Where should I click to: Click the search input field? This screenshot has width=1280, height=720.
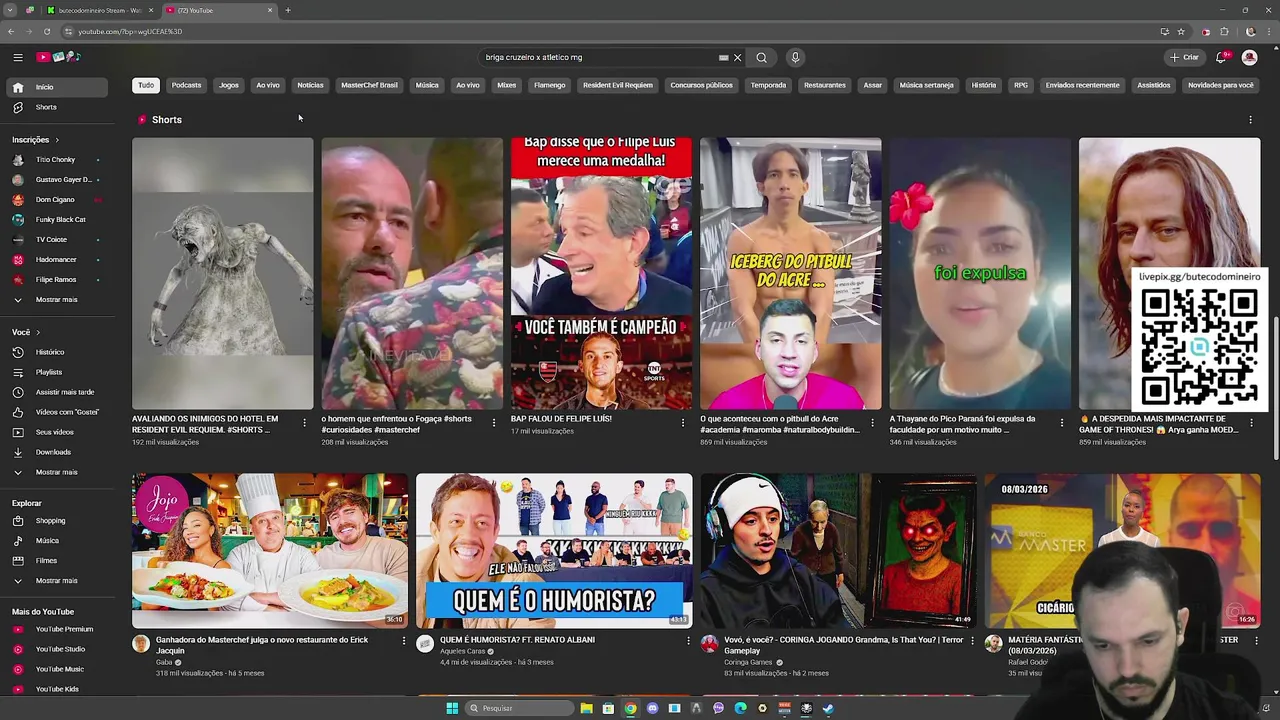[598, 57]
